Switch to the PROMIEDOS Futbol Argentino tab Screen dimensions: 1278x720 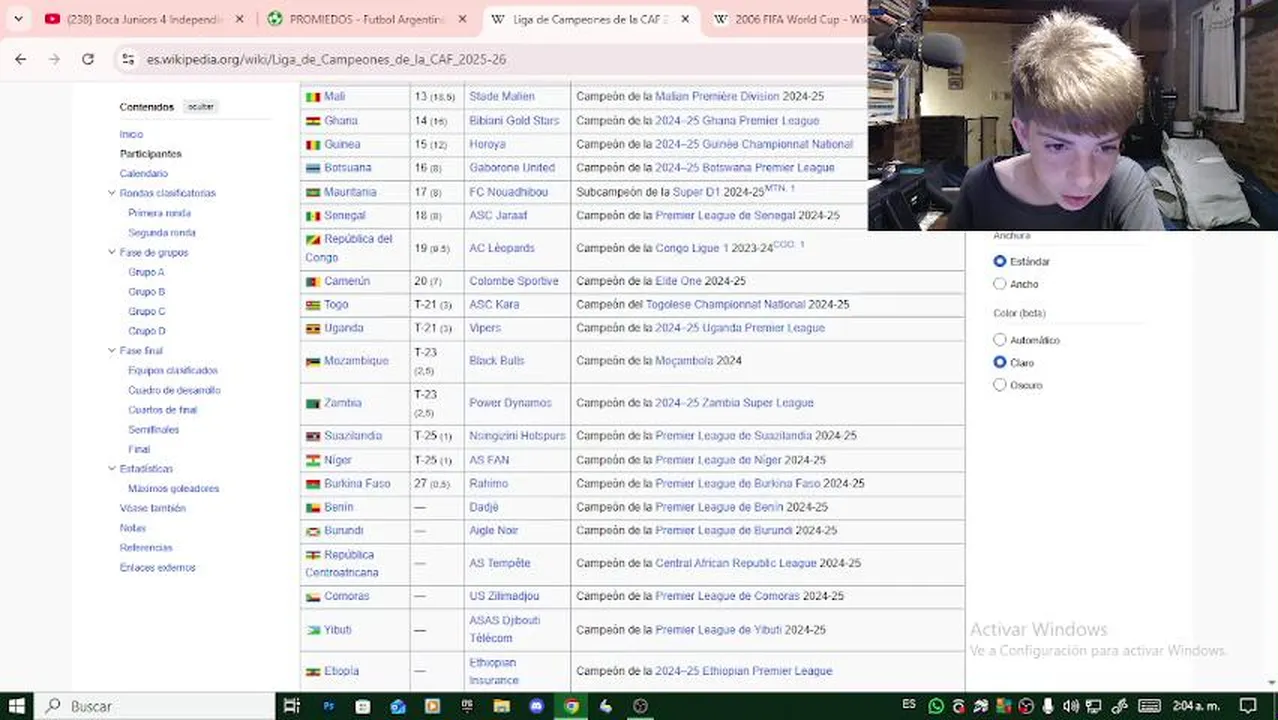point(367,19)
